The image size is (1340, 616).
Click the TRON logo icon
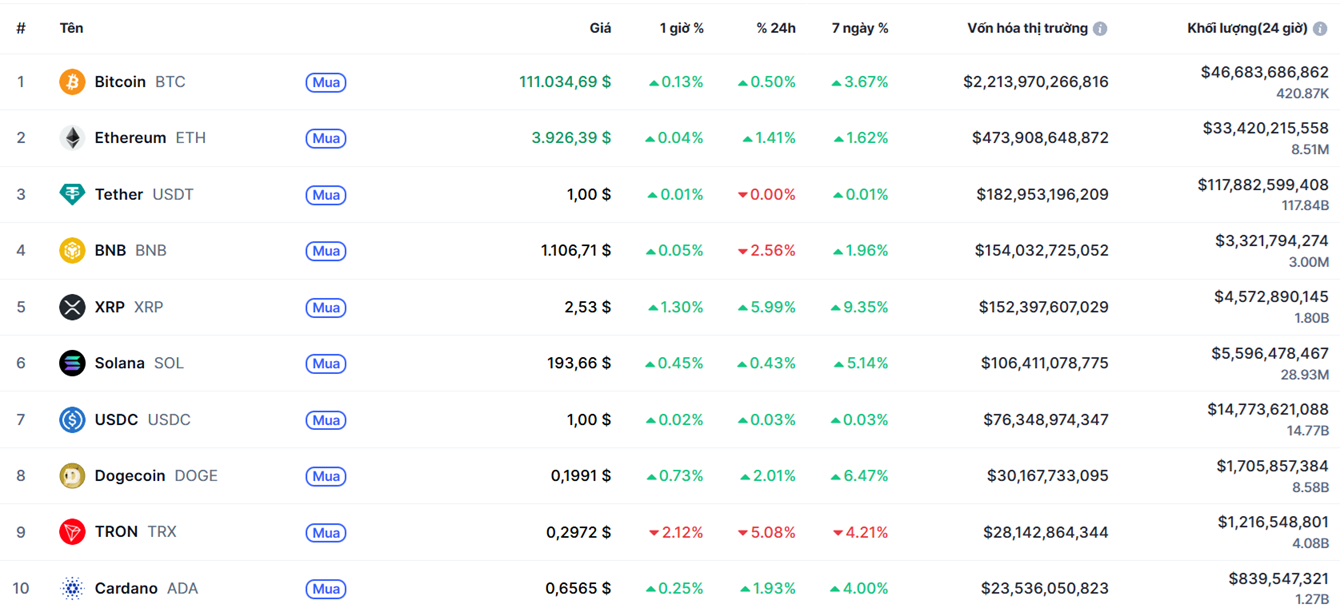[72, 532]
